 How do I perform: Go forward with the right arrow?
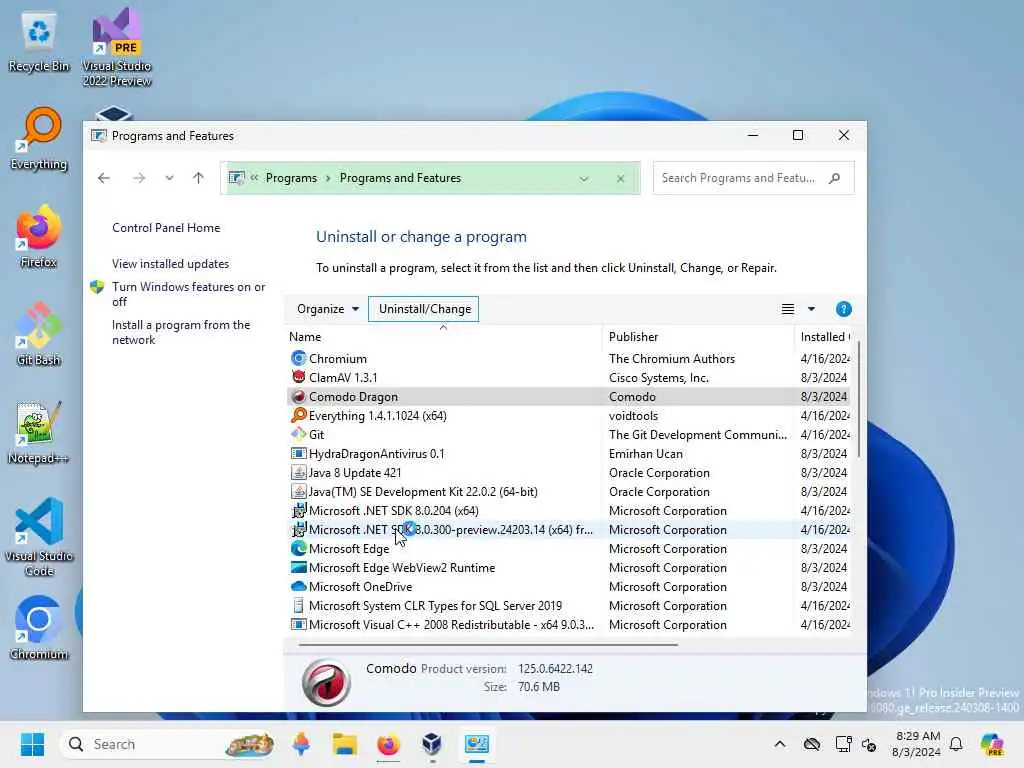click(x=139, y=178)
